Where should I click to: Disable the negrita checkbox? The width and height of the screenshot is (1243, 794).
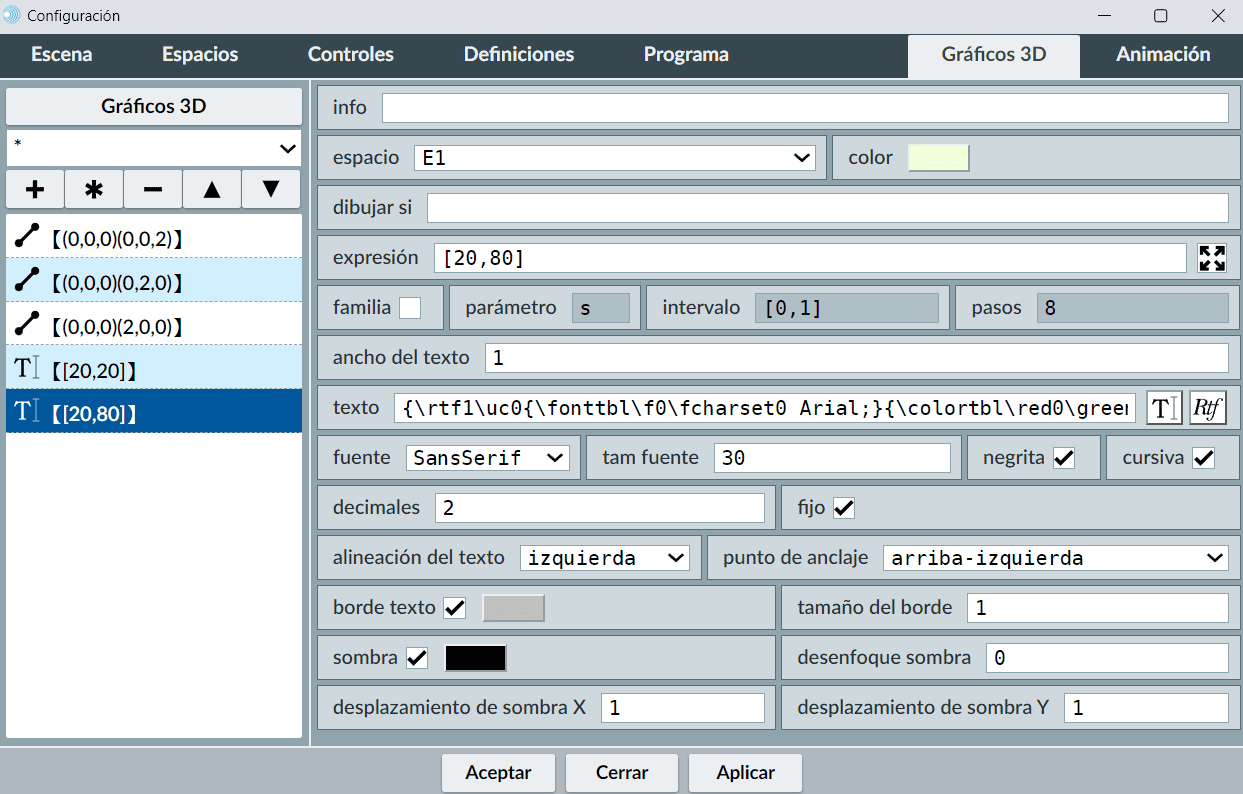click(x=1064, y=458)
